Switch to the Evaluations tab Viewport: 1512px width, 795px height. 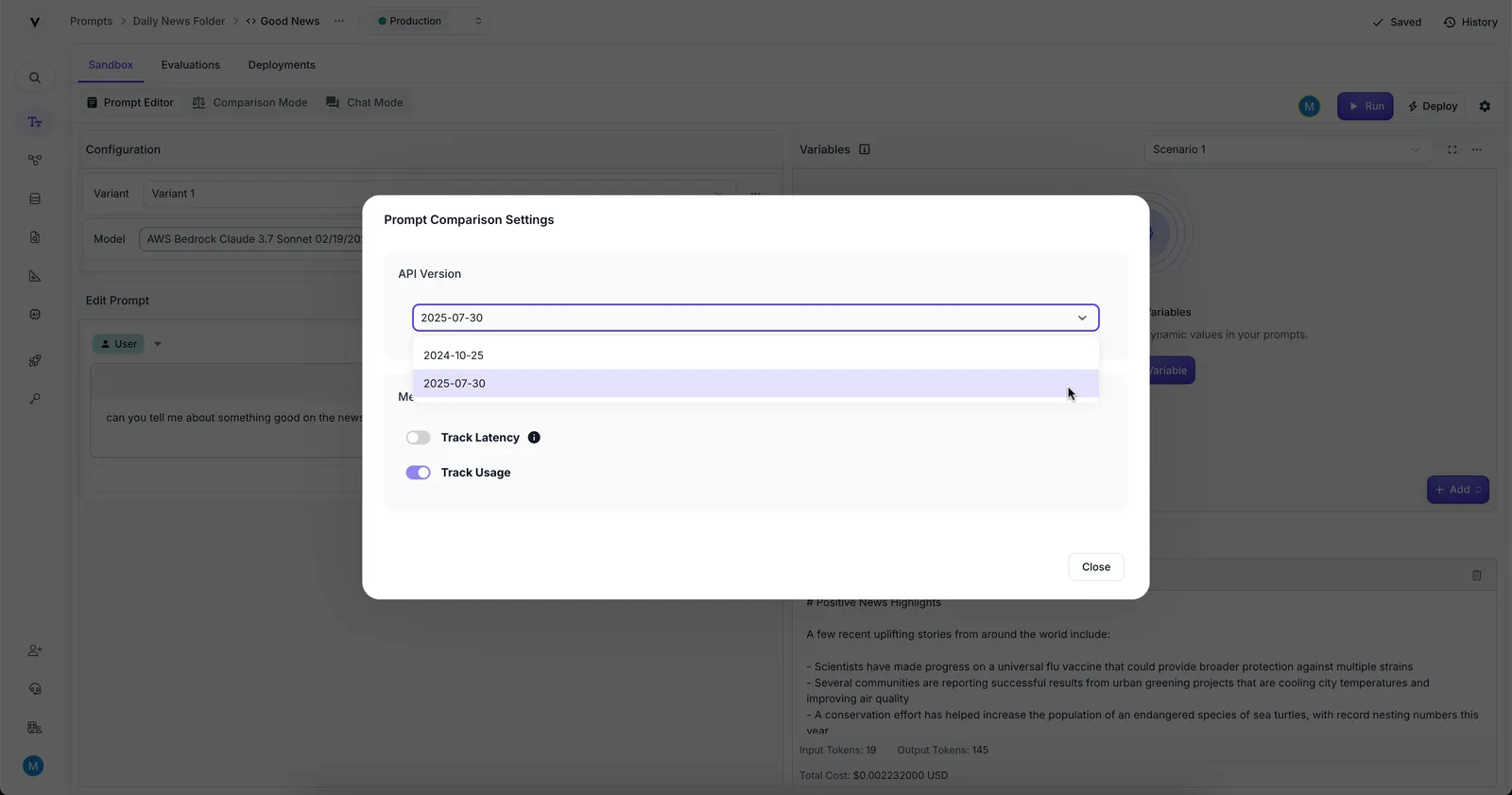(190, 65)
